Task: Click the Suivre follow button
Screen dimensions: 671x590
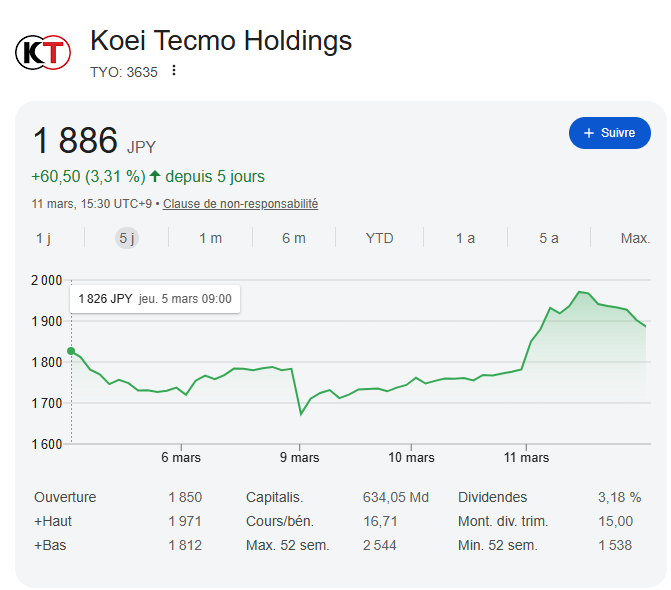Action: 609,133
